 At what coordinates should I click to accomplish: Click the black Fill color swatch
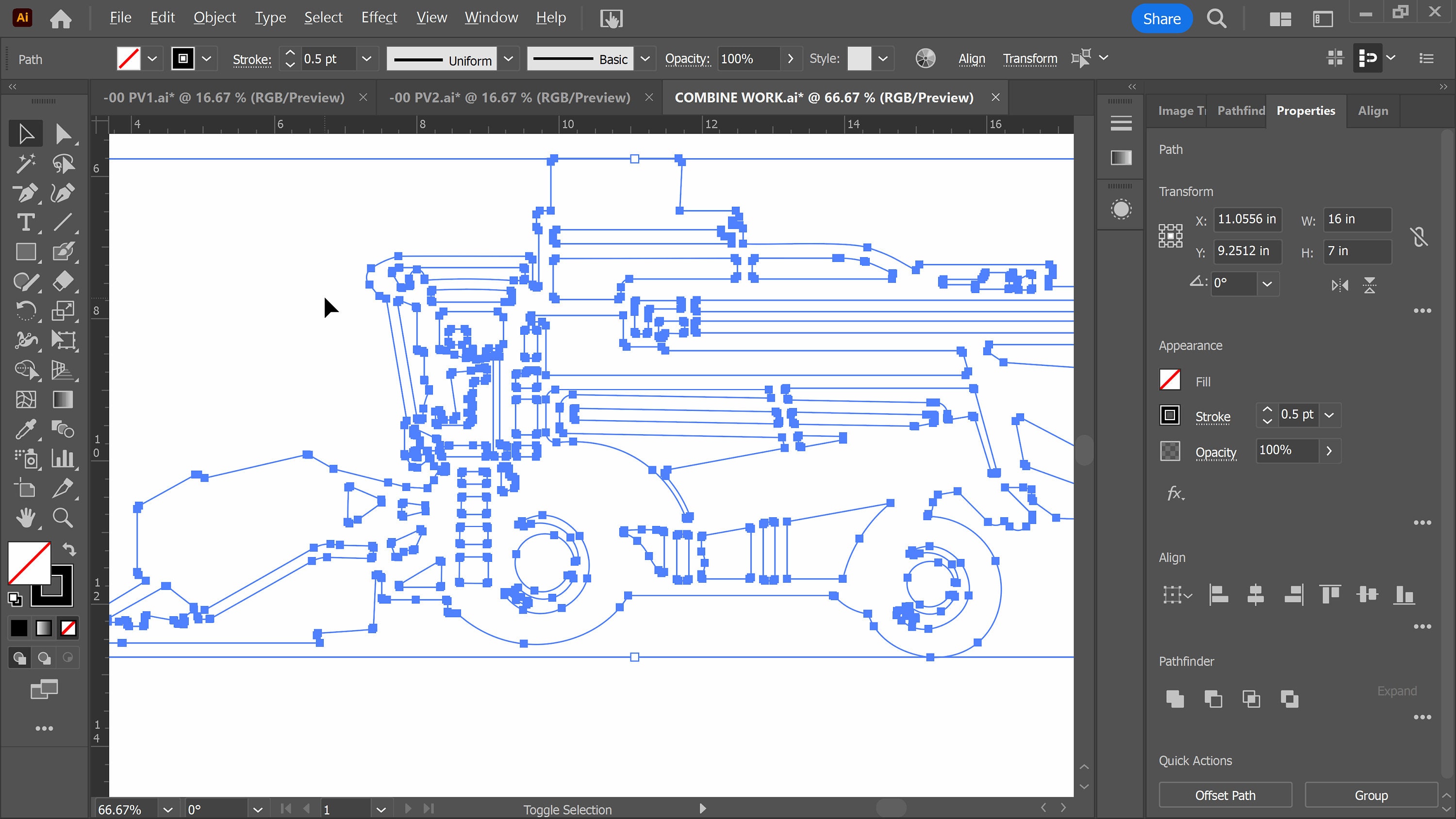coord(19,627)
